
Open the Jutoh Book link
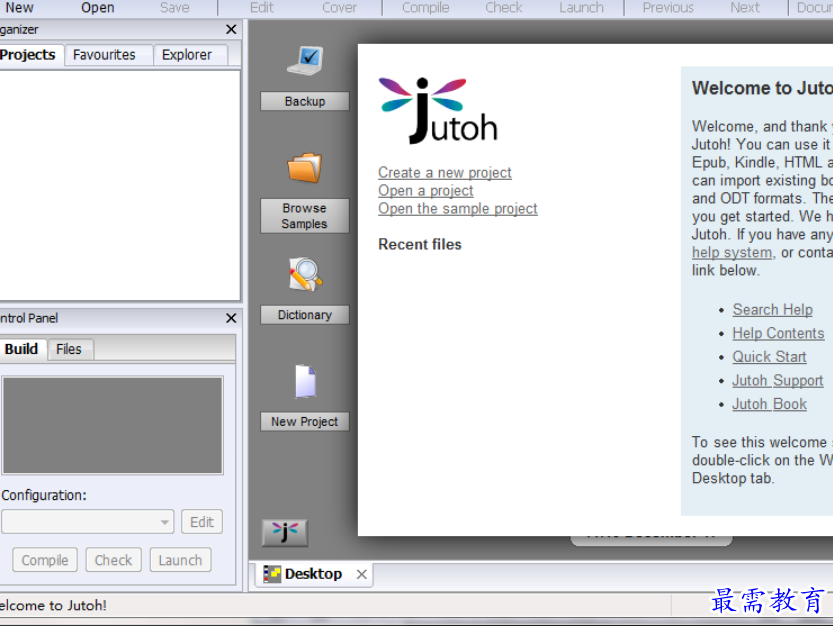(769, 404)
